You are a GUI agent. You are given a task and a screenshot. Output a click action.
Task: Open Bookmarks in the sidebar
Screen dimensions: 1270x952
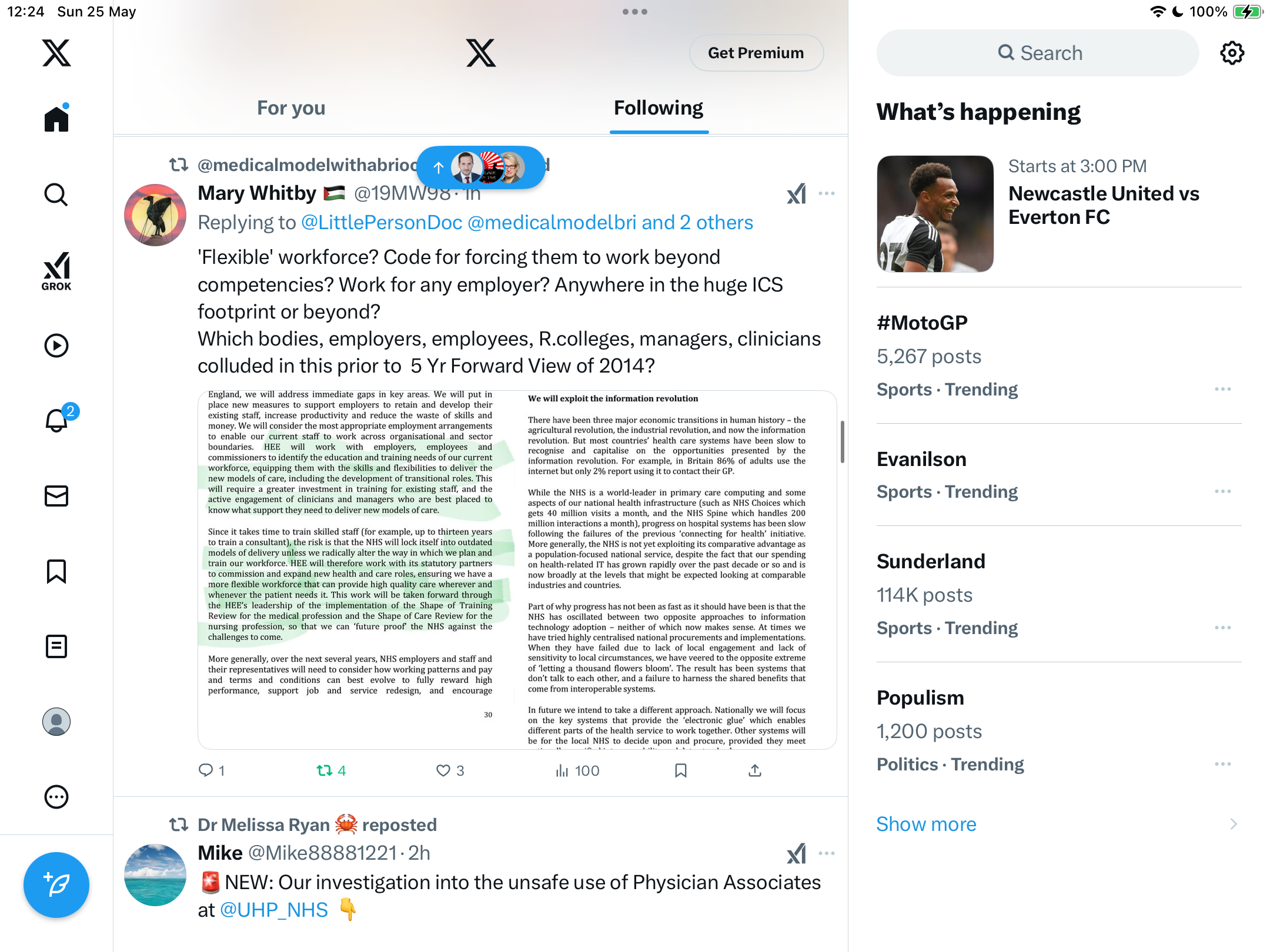pos(56,571)
